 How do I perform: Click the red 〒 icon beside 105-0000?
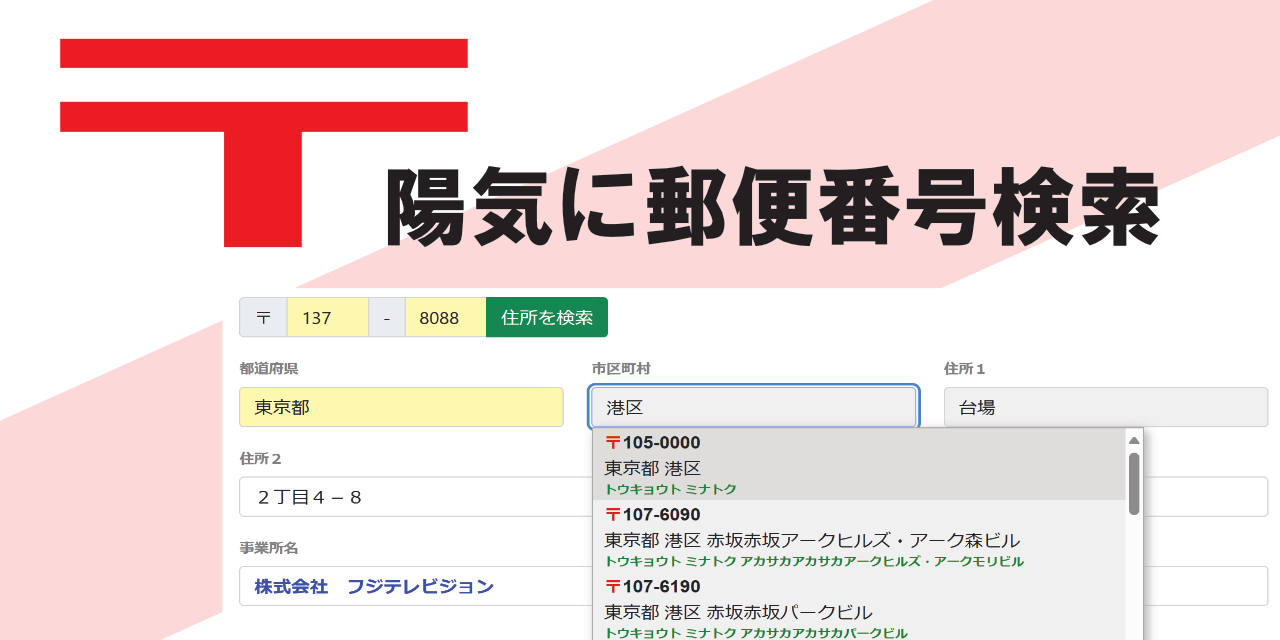click(x=611, y=442)
